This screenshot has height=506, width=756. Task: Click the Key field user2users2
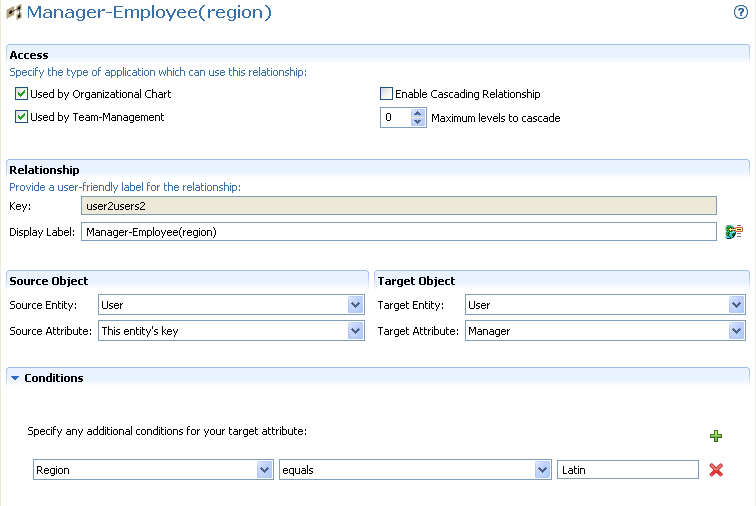point(398,205)
